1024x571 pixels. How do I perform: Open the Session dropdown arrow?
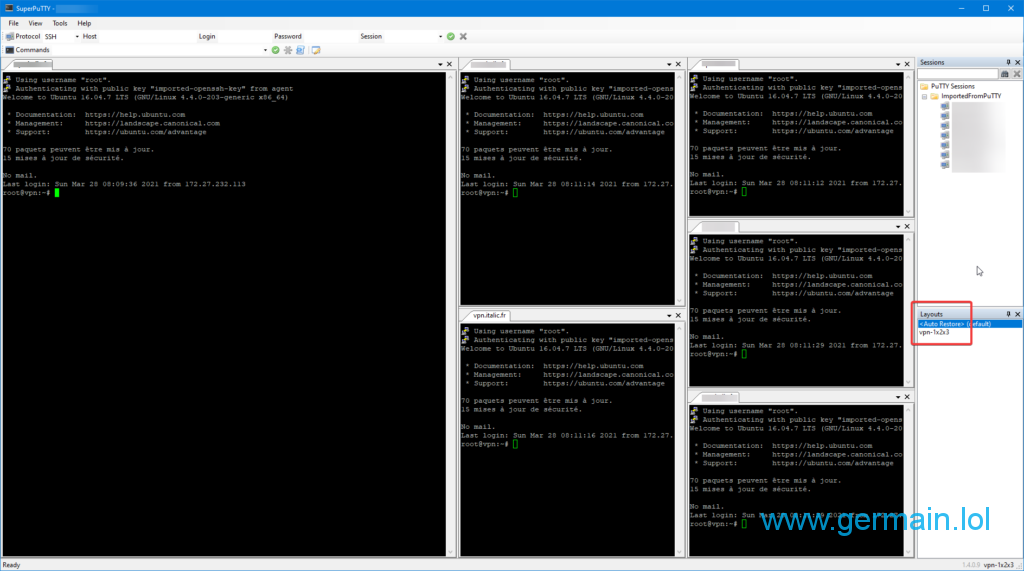point(440,36)
